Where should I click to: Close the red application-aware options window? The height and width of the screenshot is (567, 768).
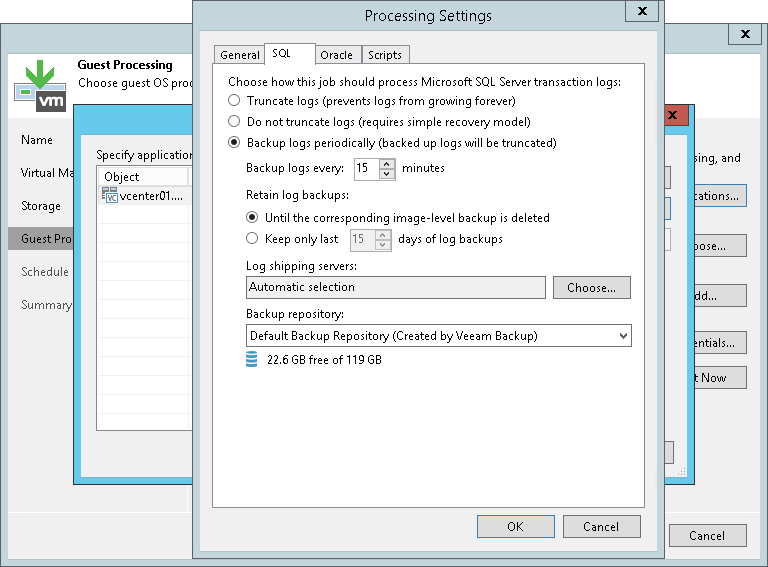pyautogui.click(x=676, y=115)
